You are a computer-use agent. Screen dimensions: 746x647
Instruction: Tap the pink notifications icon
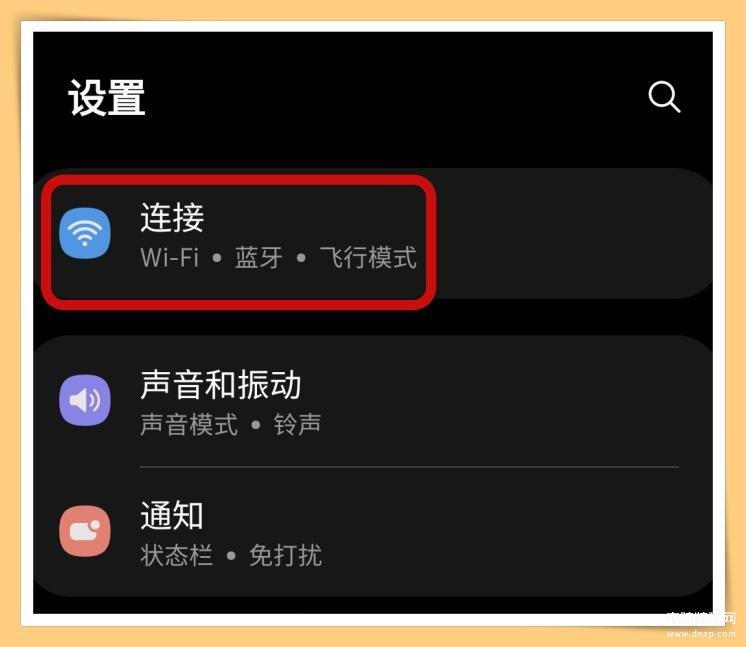85,531
